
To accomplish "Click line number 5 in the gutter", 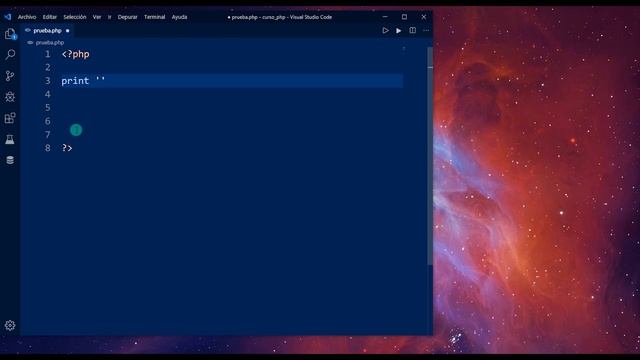I will tap(48, 107).
